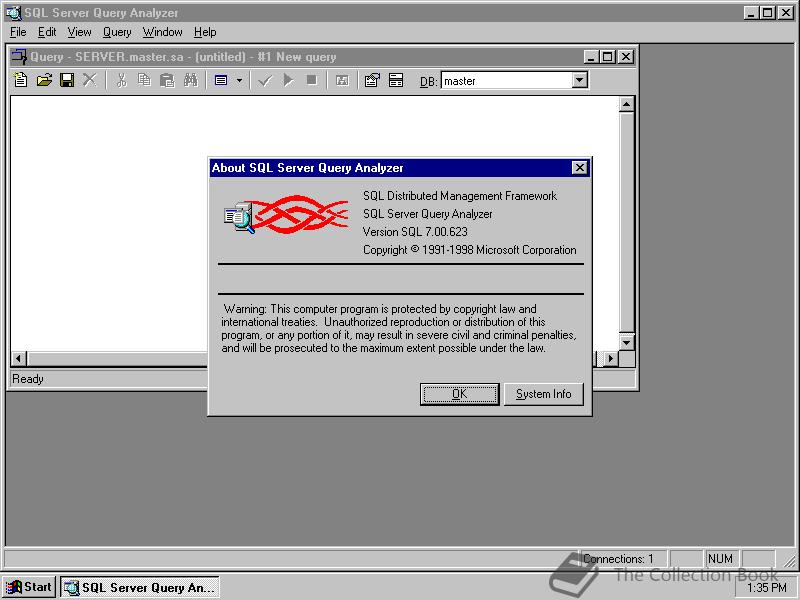Open the Help menu
The height and width of the screenshot is (600, 800).
coord(205,32)
